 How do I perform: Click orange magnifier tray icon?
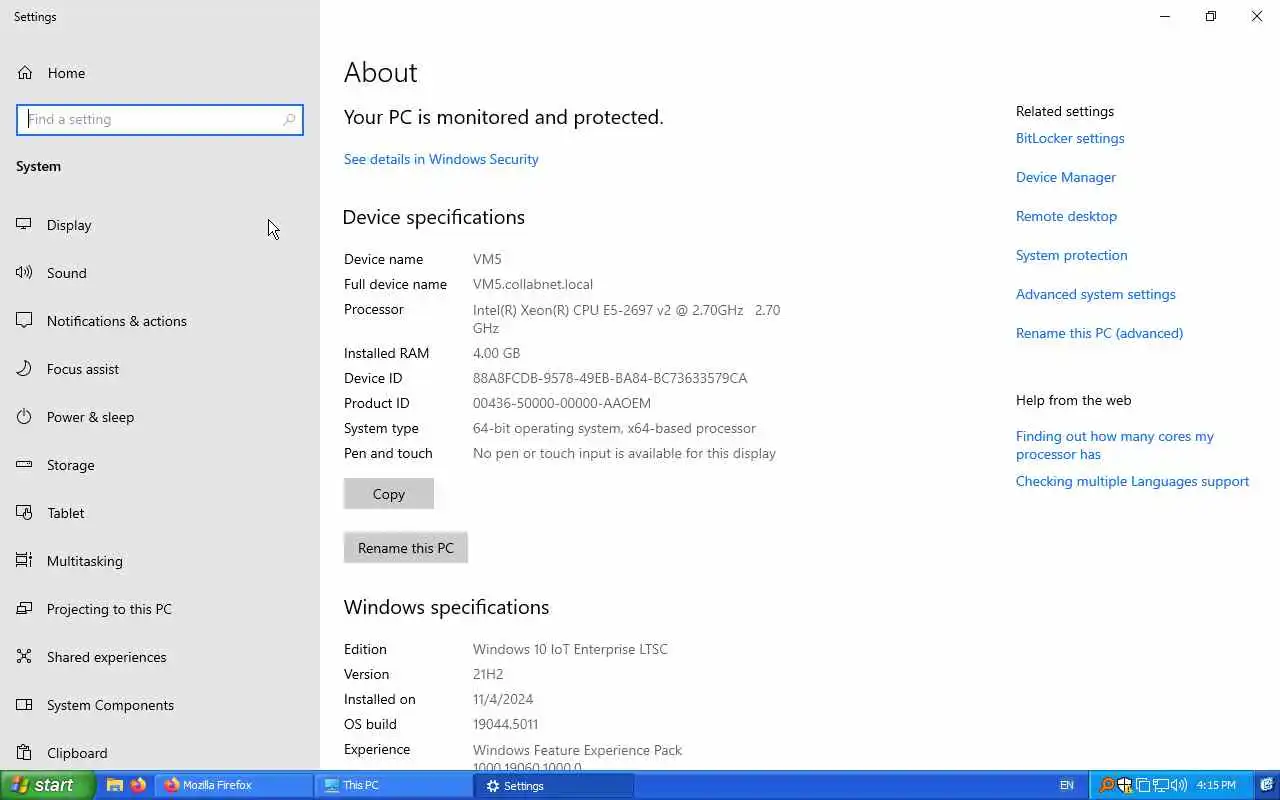click(x=1106, y=785)
